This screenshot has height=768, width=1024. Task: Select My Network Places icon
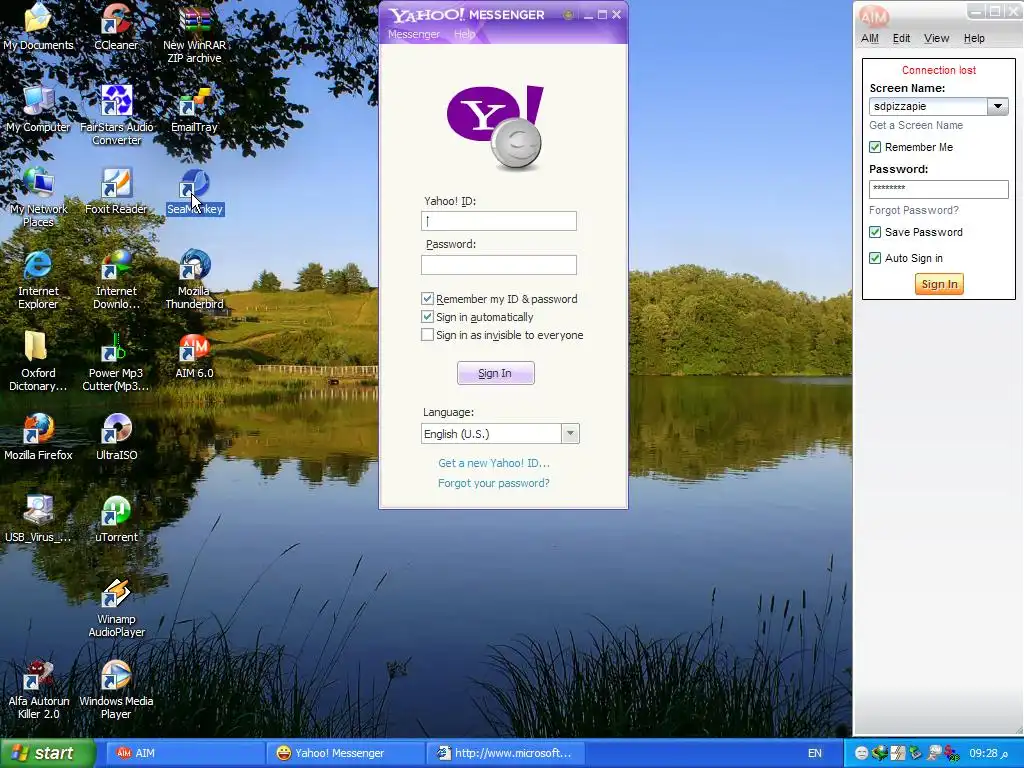point(38,197)
